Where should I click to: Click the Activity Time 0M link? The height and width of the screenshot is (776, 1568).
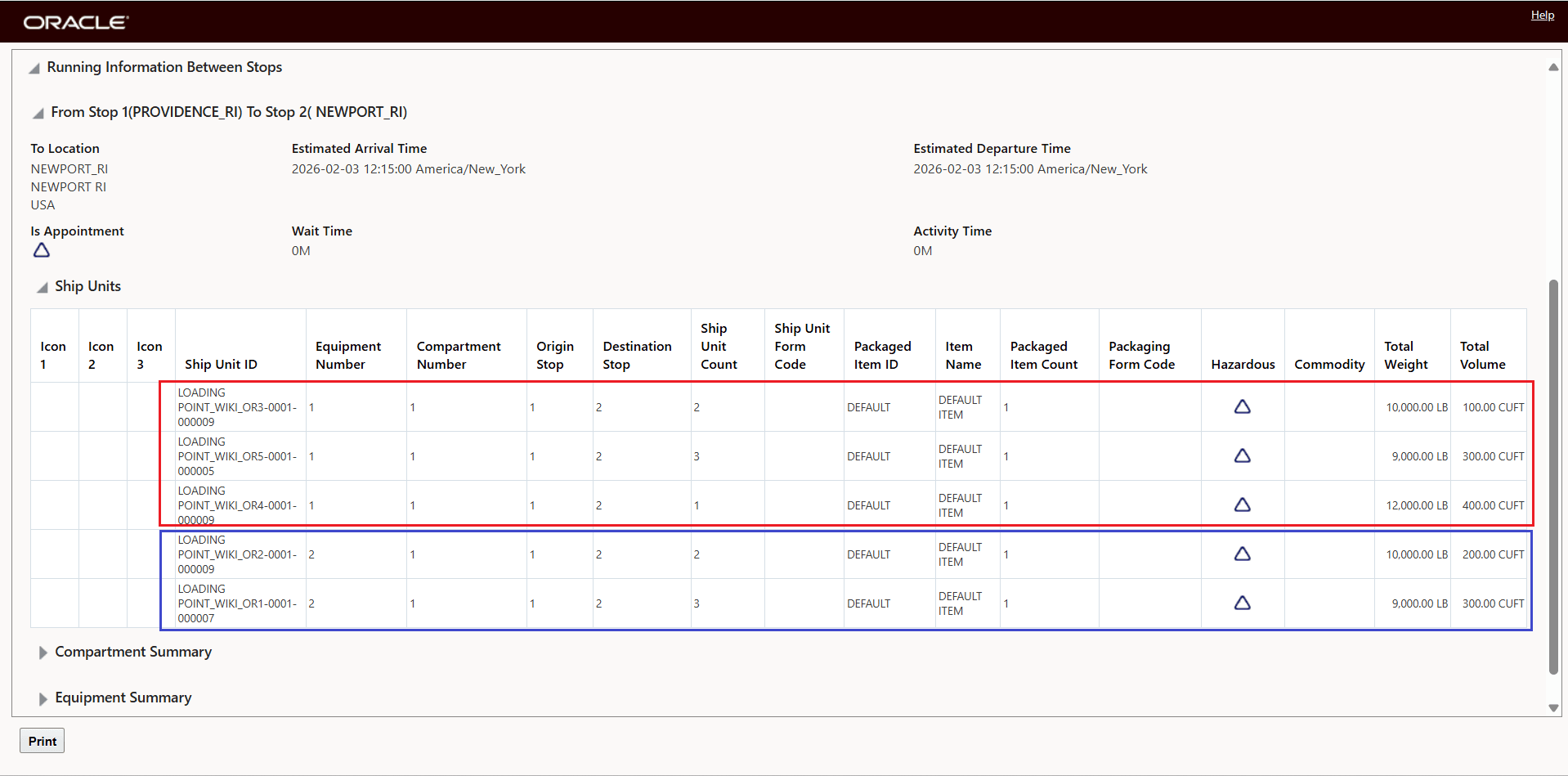tap(922, 250)
